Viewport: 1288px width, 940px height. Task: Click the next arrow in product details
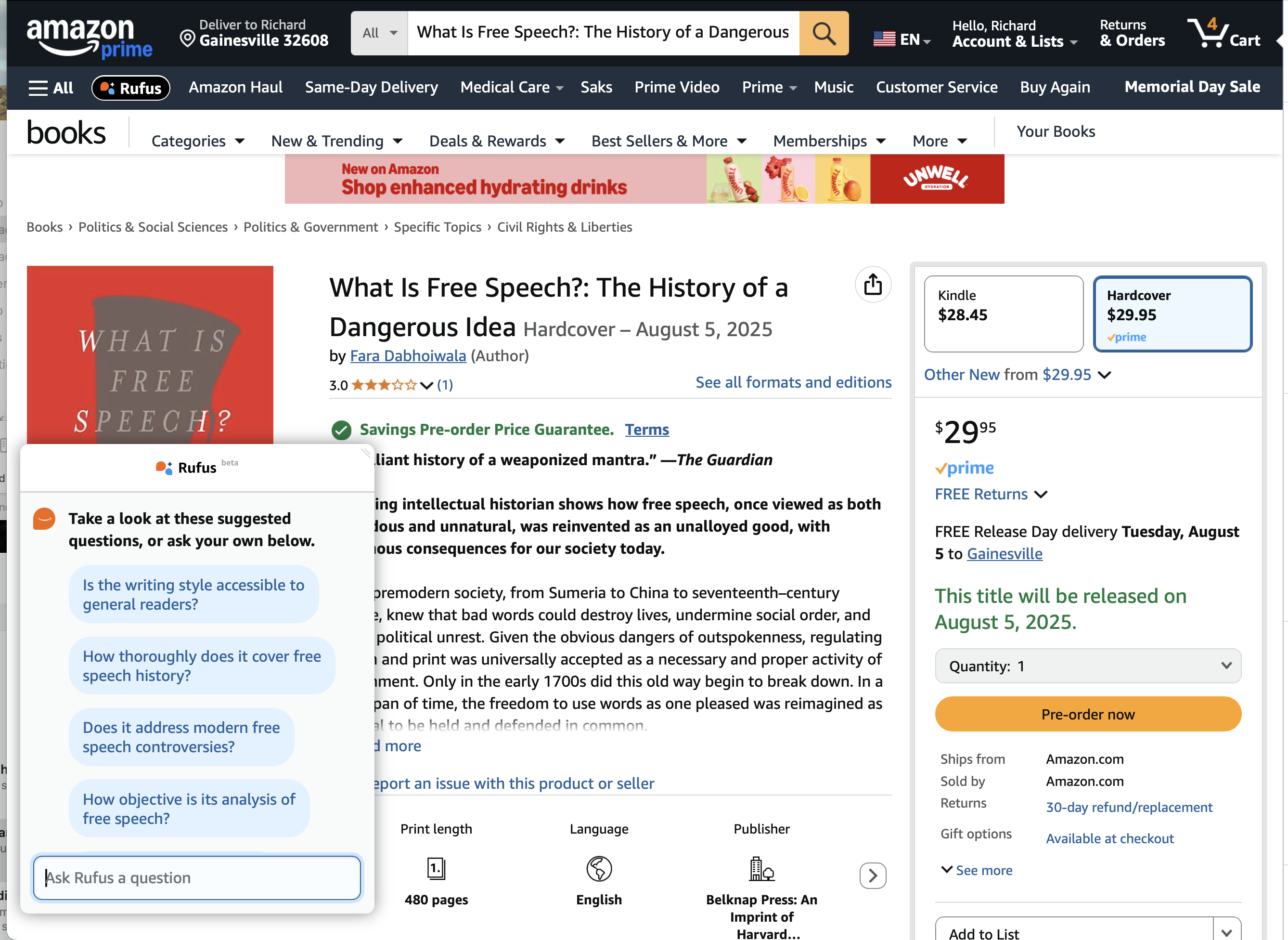point(872,875)
